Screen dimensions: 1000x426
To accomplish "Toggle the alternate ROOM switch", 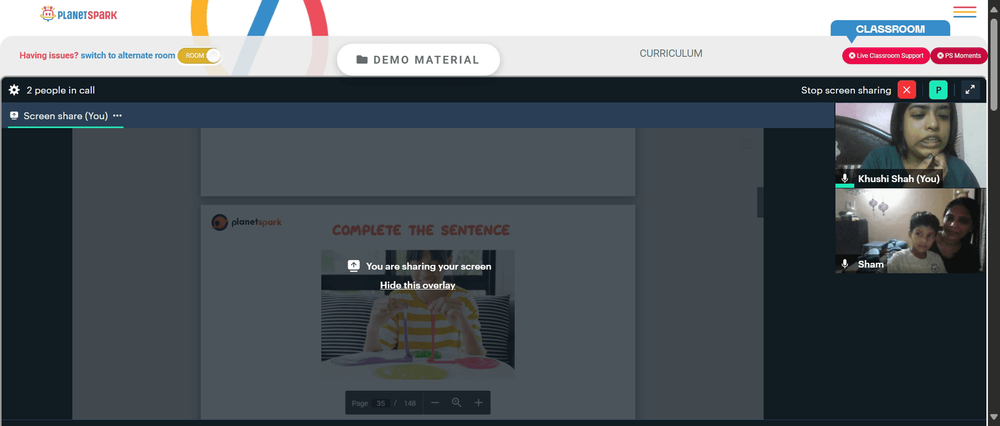I will click(x=200, y=55).
